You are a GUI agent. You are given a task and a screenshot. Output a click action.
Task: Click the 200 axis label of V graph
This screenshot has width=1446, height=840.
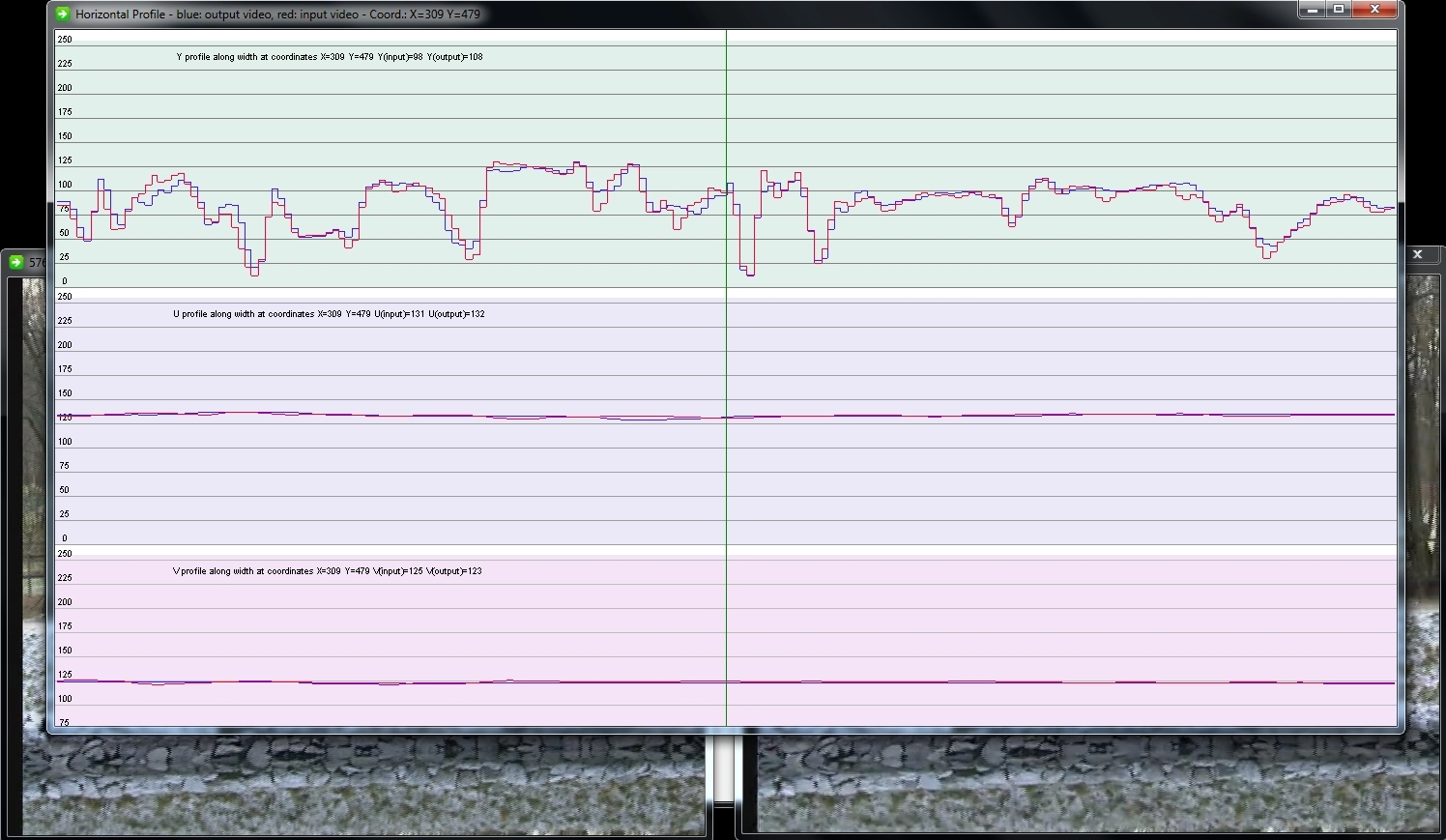coord(65,602)
